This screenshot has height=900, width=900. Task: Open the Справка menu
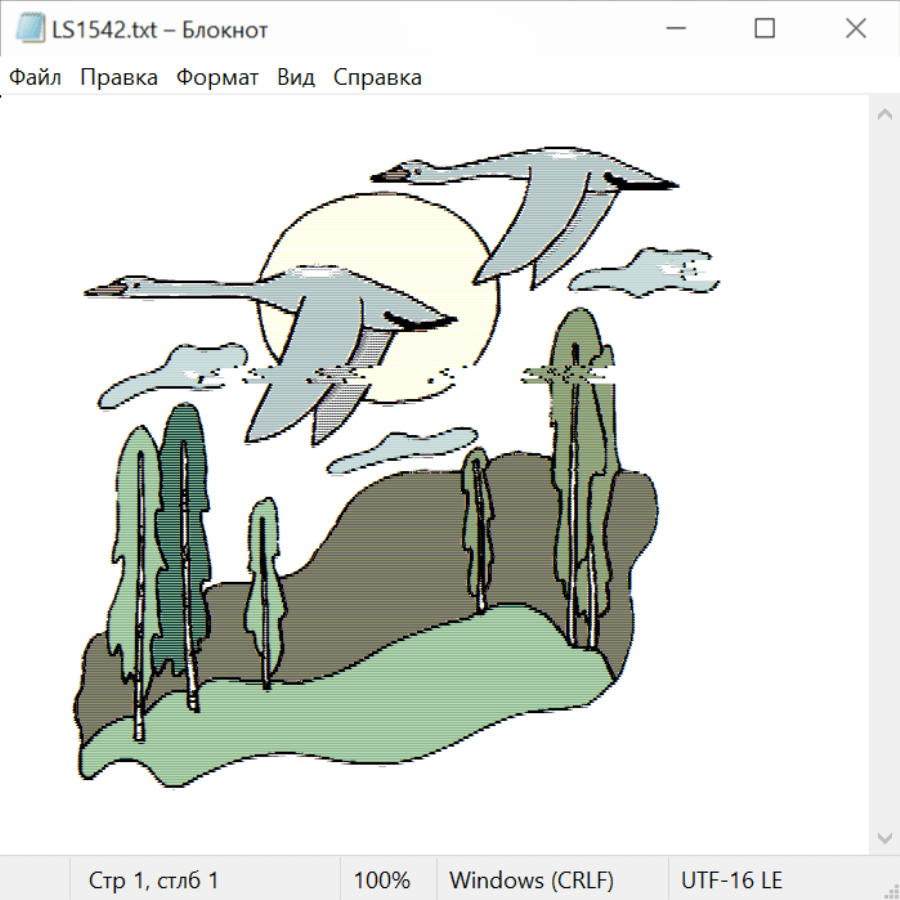point(377,78)
